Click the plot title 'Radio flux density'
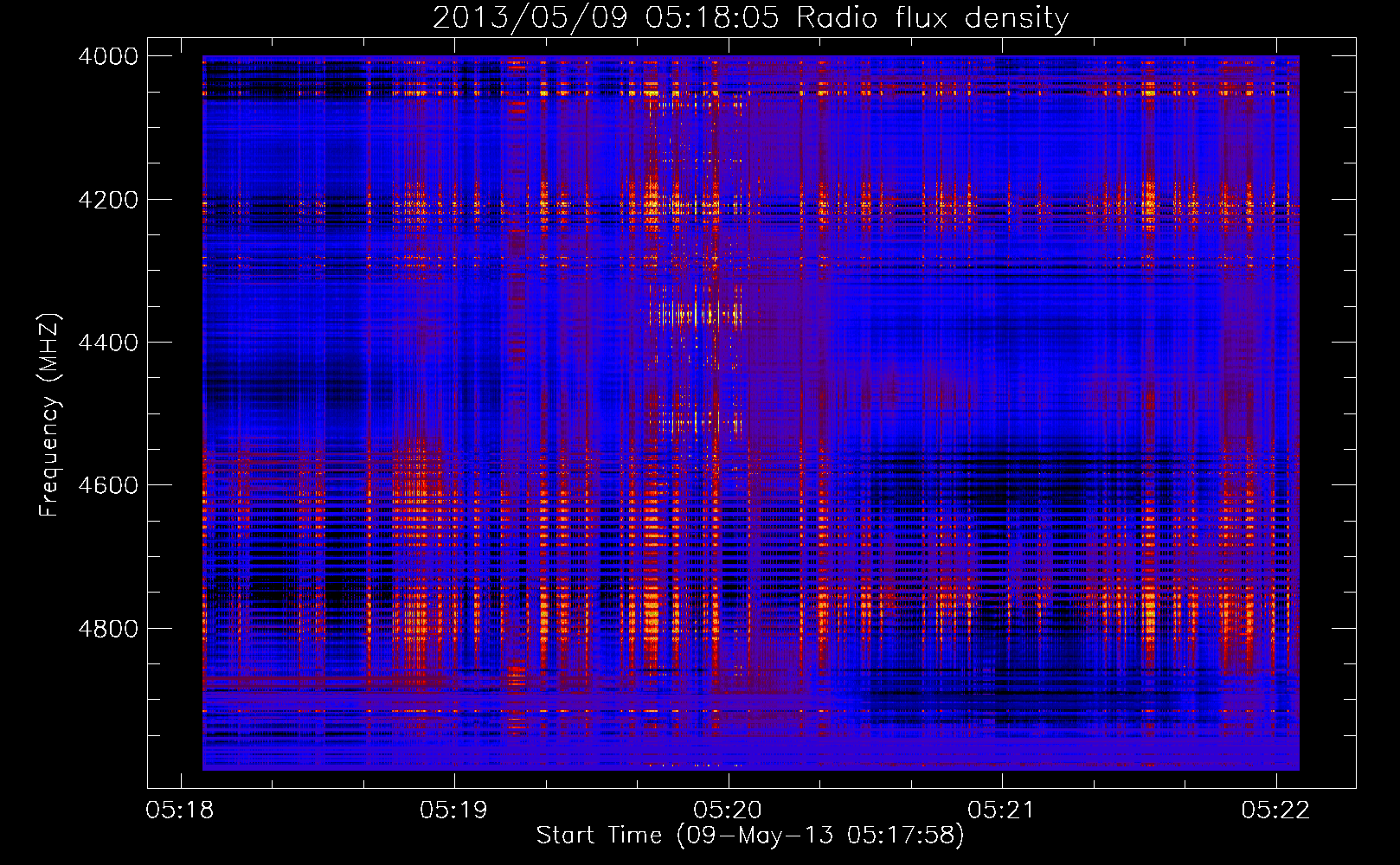The width and height of the screenshot is (1400, 865). [x=933, y=18]
